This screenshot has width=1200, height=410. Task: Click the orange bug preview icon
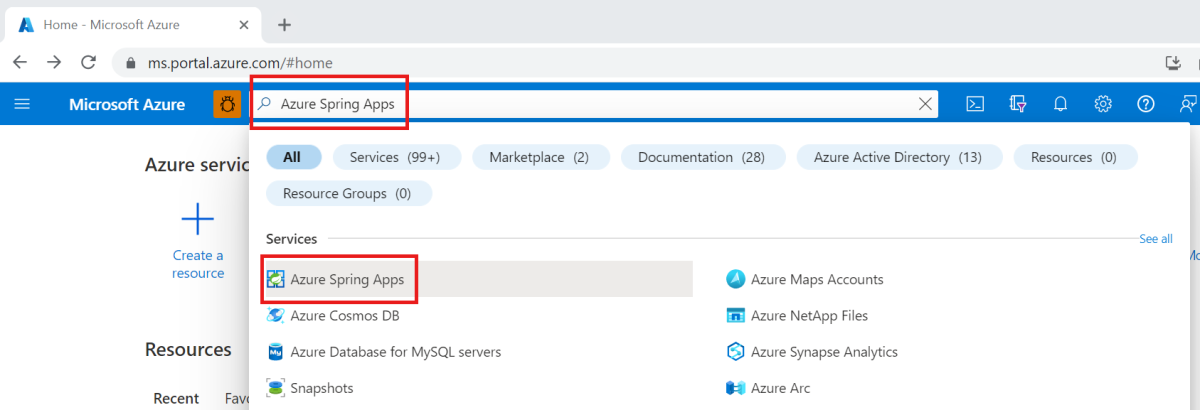[227, 104]
